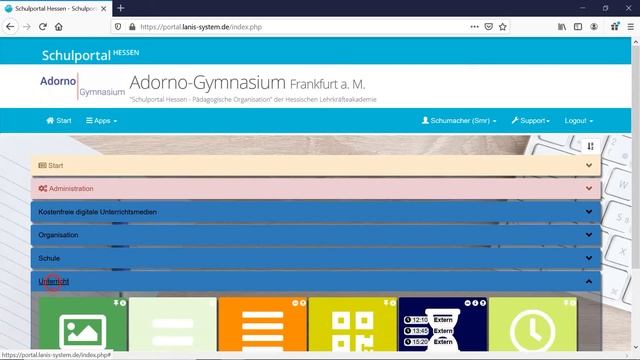Reload the page
Image resolution: width=640 pixels, height=360 pixels.
(x=43, y=27)
